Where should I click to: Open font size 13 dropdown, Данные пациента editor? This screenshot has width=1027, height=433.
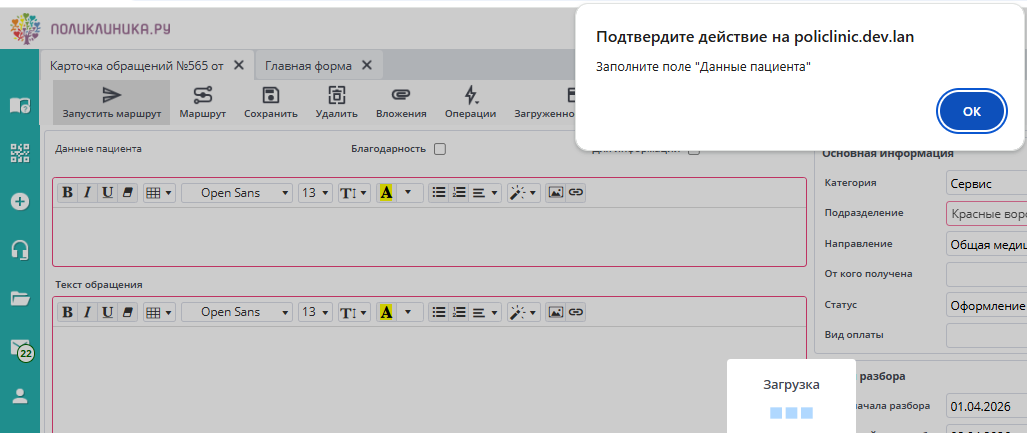pos(315,193)
